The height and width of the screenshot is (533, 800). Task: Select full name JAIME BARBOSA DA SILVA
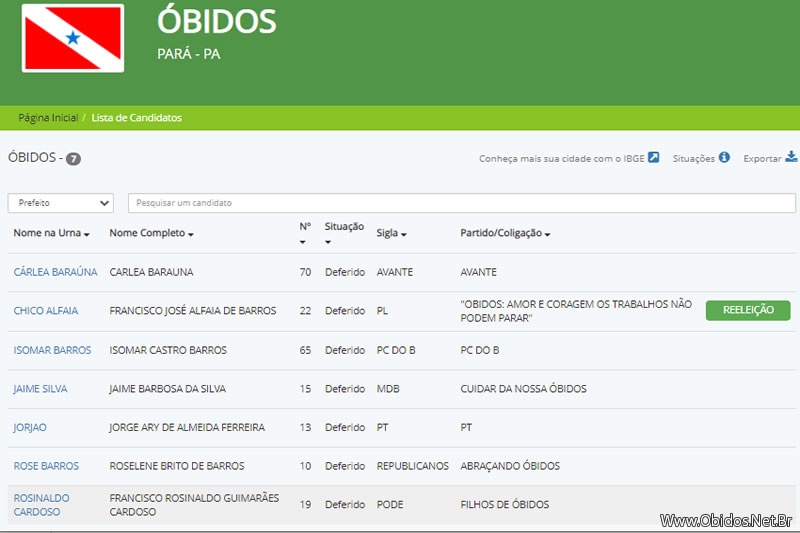(167, 389)
